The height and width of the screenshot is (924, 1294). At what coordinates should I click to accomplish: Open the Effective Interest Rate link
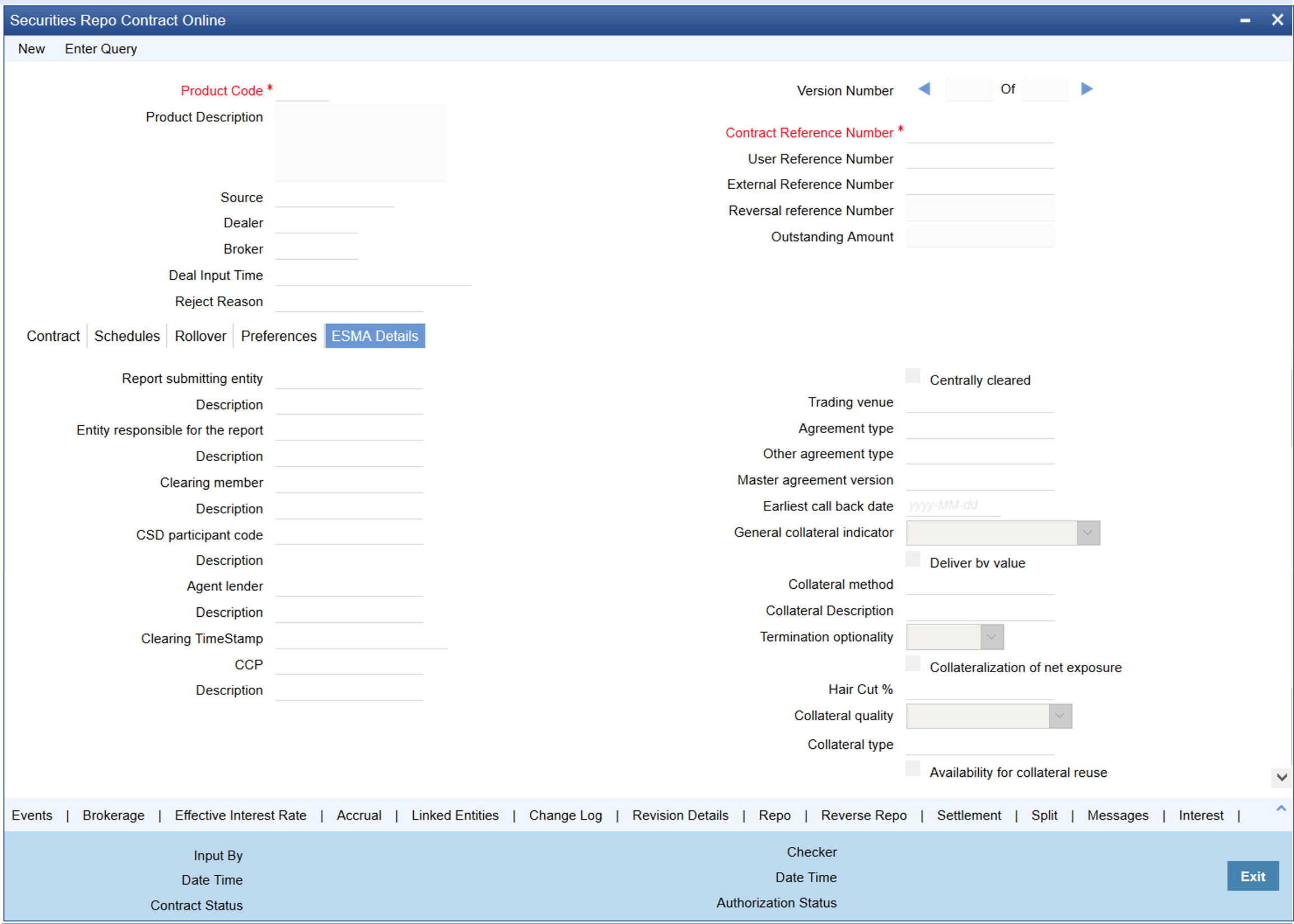click(240, 815)
